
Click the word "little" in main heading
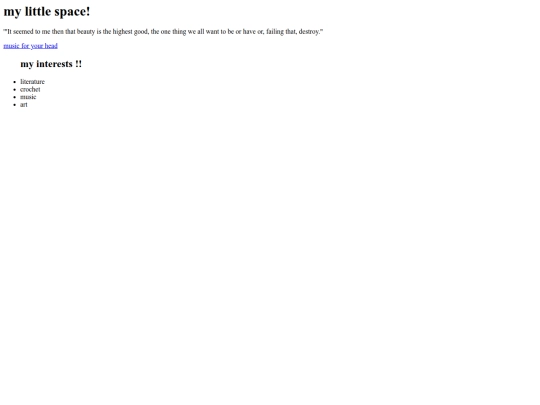point(38,11)
